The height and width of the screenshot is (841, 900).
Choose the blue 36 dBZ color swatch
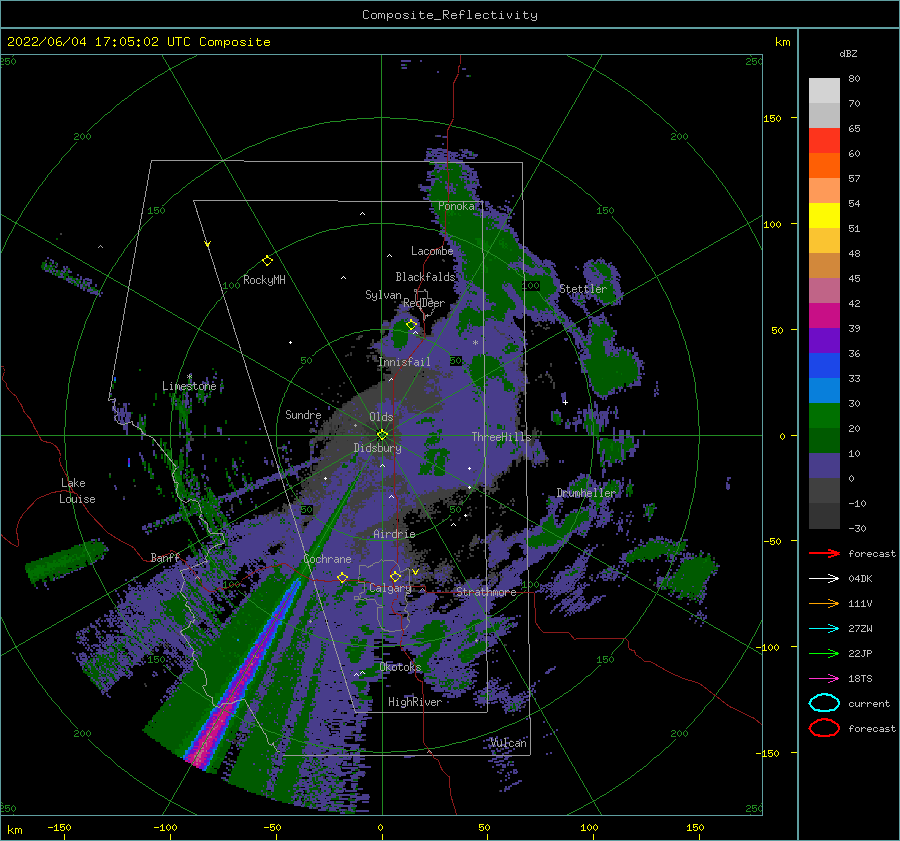824,366
